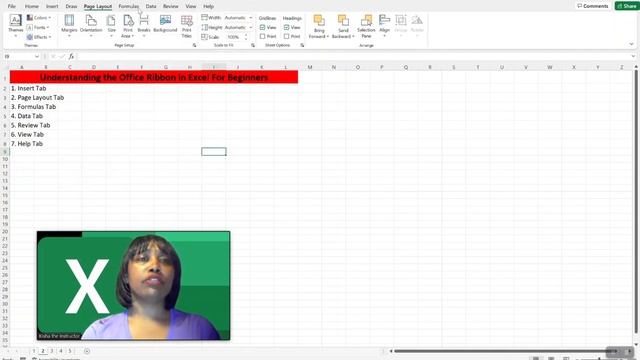Select row 20 header
This screenshot has height=360, width=640.
5,231
